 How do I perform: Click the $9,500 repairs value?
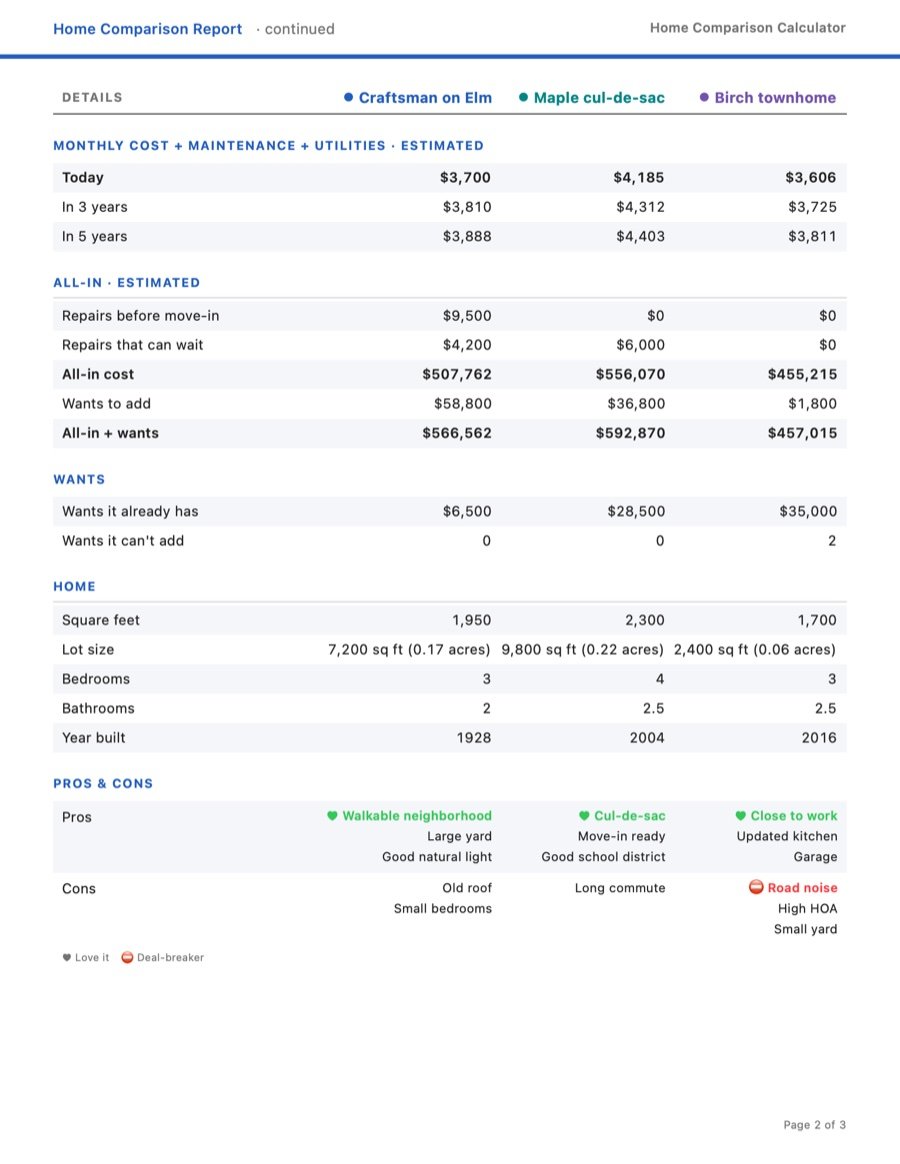pyautogui.click(x=467, y=315)
